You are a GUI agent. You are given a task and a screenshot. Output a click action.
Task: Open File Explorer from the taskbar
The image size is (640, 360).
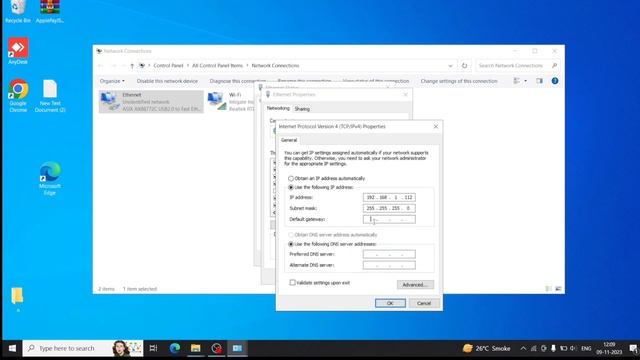tap(196, 348)
